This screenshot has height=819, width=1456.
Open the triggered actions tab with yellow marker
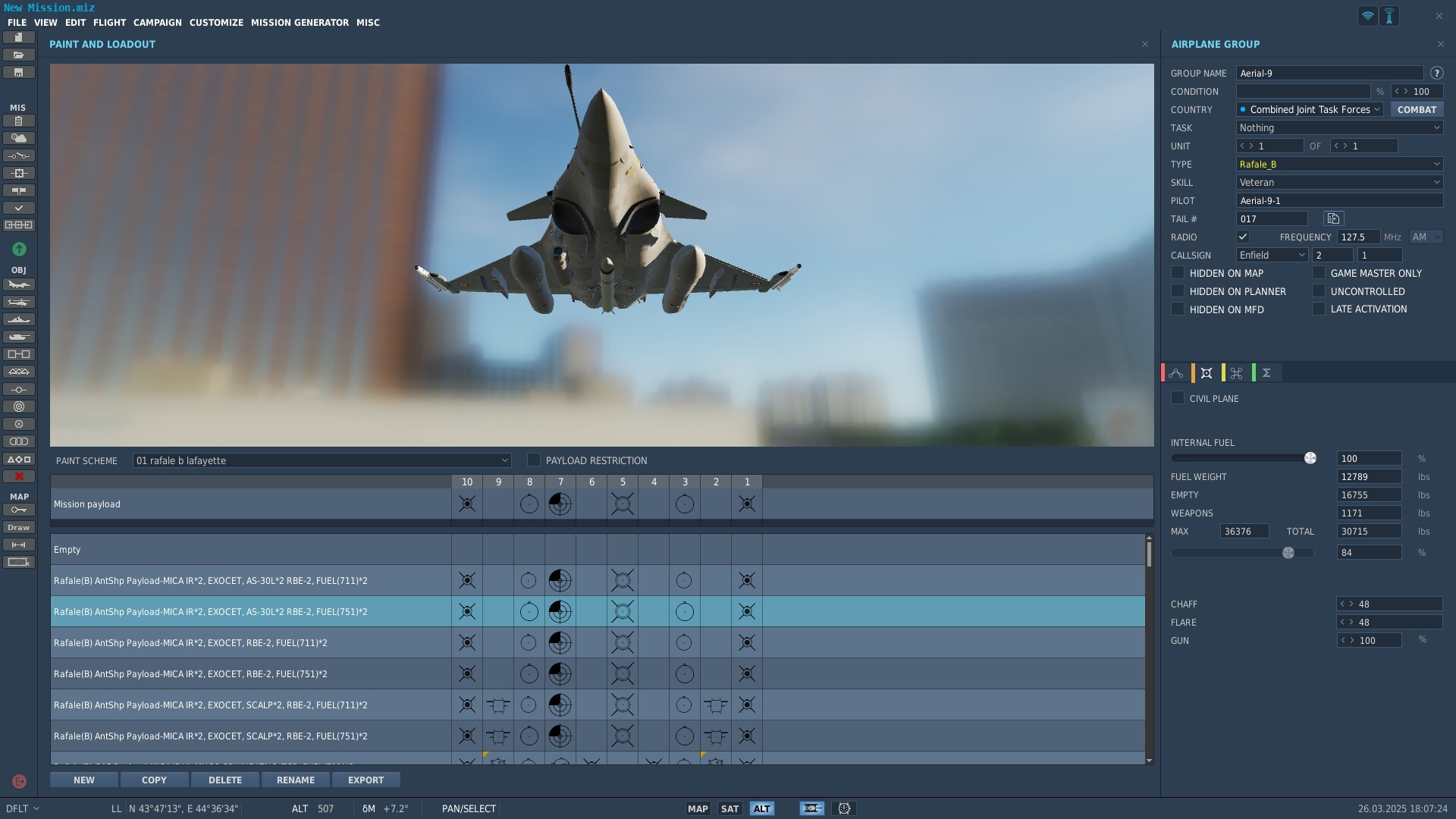tap(1236, 372)
